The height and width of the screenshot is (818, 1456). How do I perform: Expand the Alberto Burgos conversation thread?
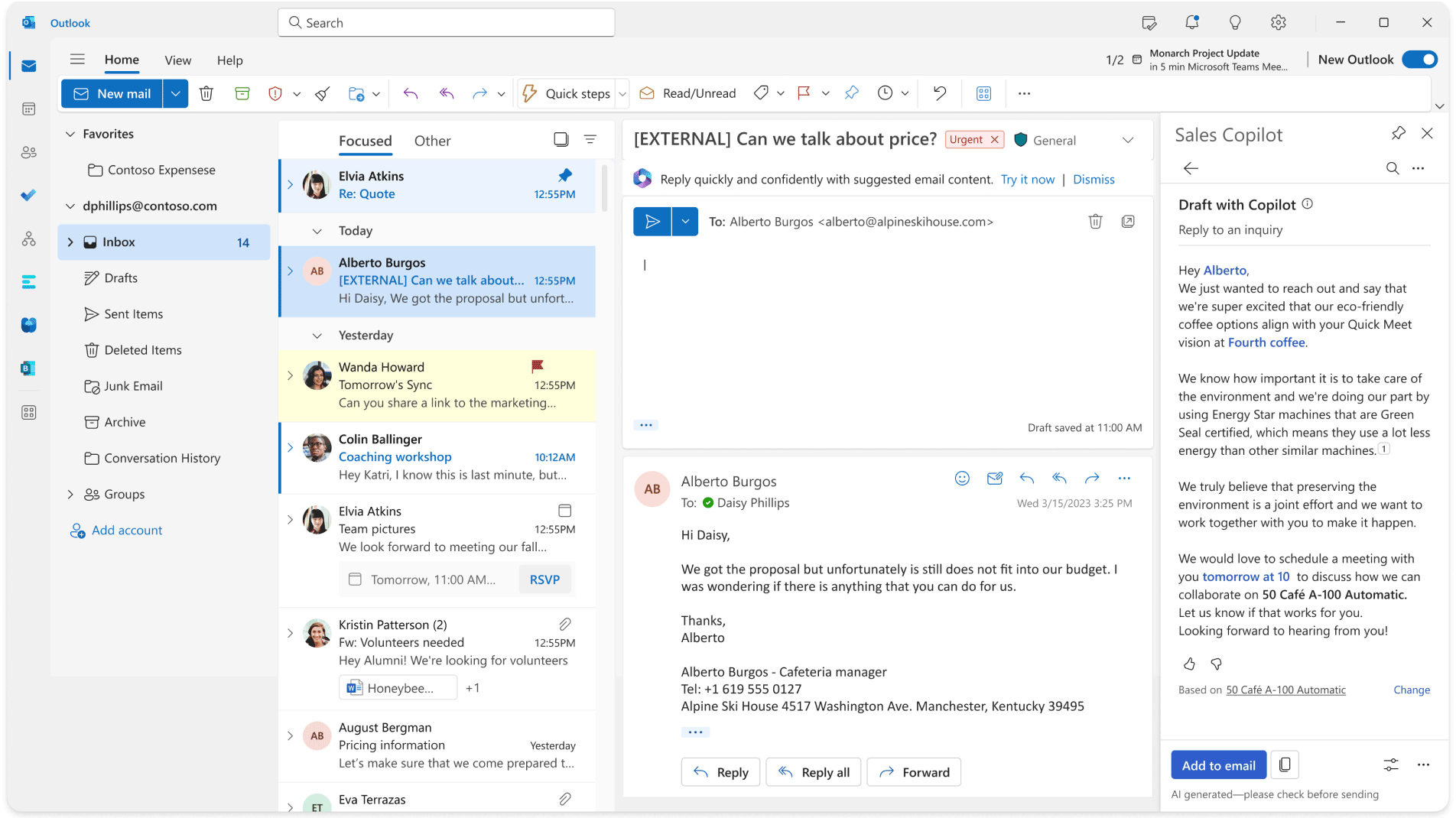pos(290,271)
